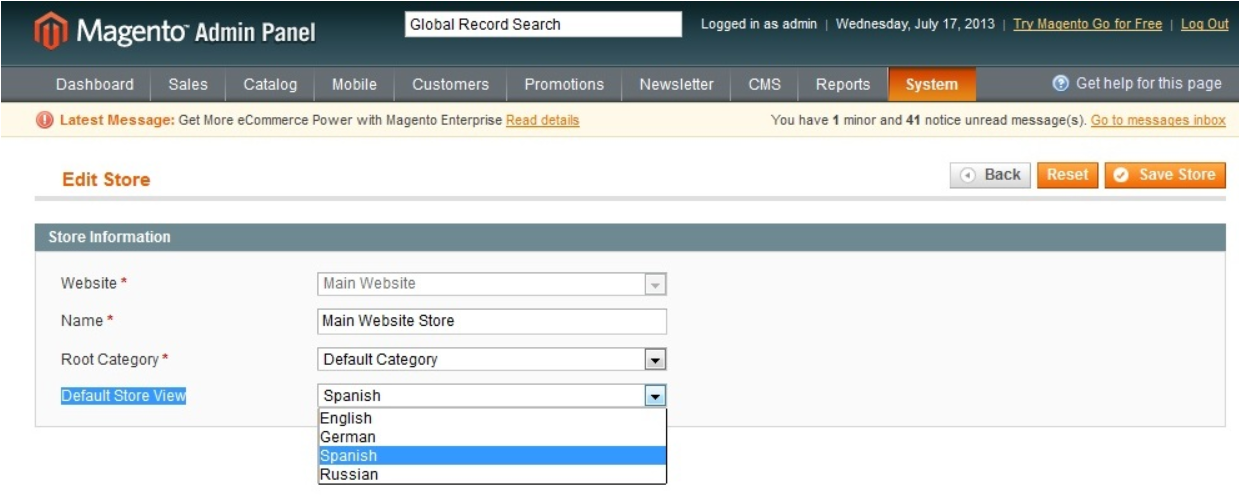Click Get help for this page
Screen dimensions: 1239x499
click(x=1148, y=84)
